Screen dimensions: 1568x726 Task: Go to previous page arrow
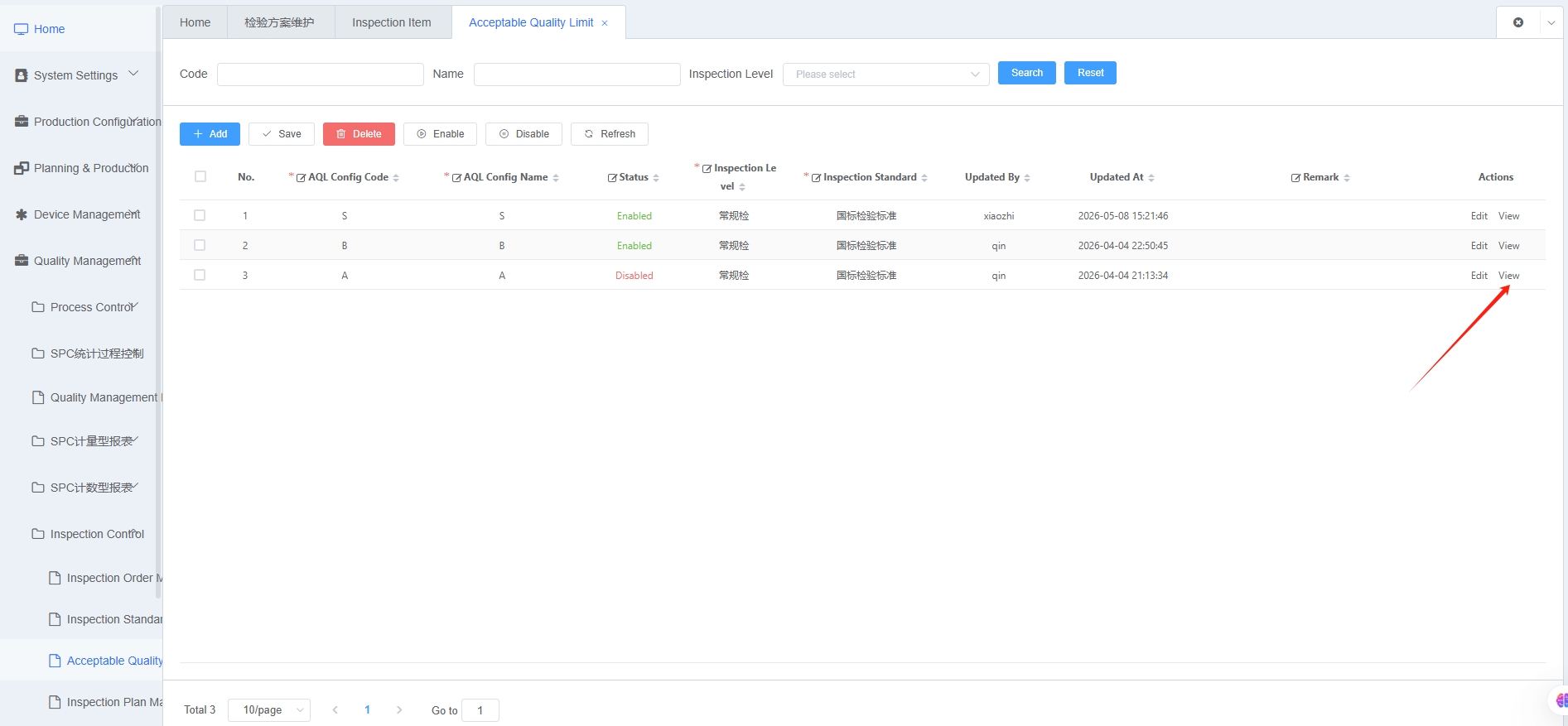click(335, 710)
